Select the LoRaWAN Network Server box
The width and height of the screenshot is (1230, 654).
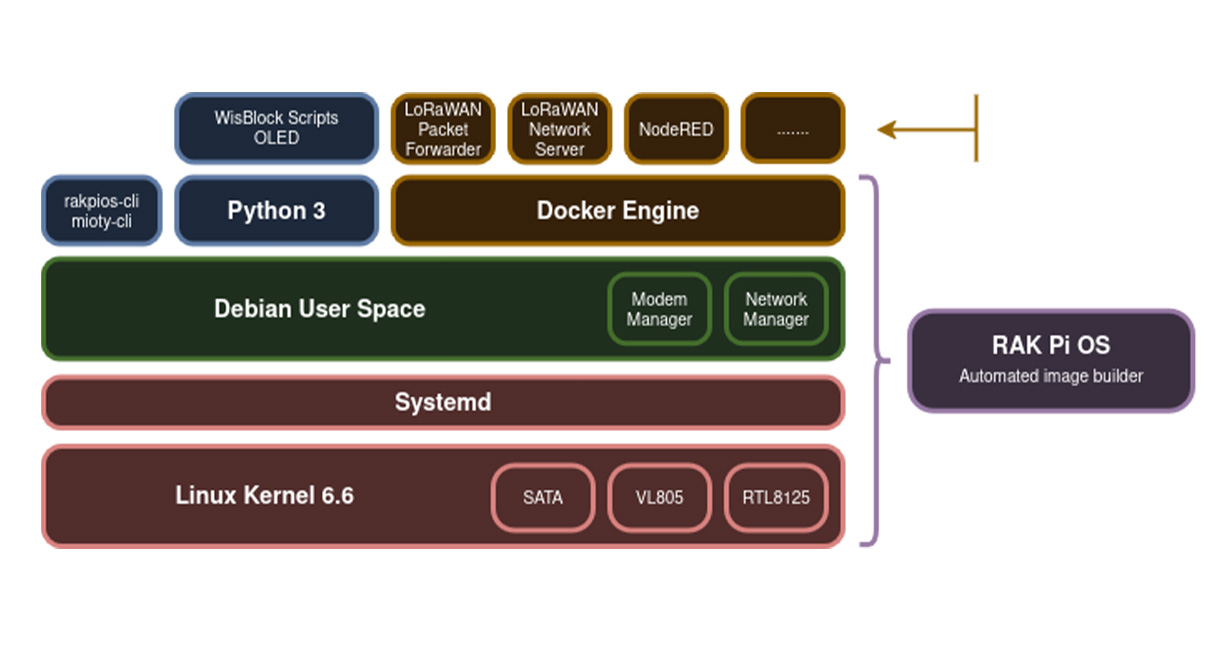coord(560,128)
